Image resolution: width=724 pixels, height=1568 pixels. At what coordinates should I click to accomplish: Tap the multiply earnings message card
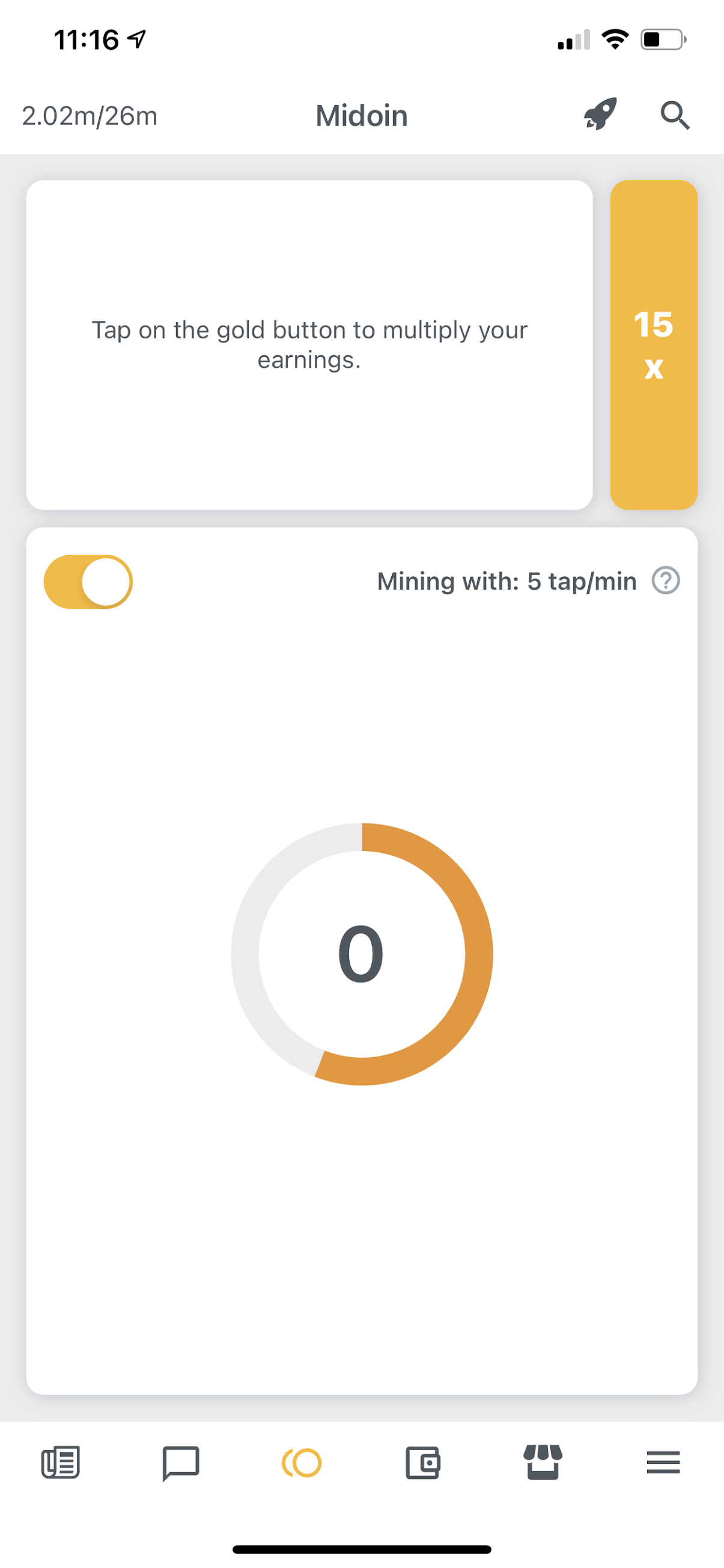tap(309, 344)
